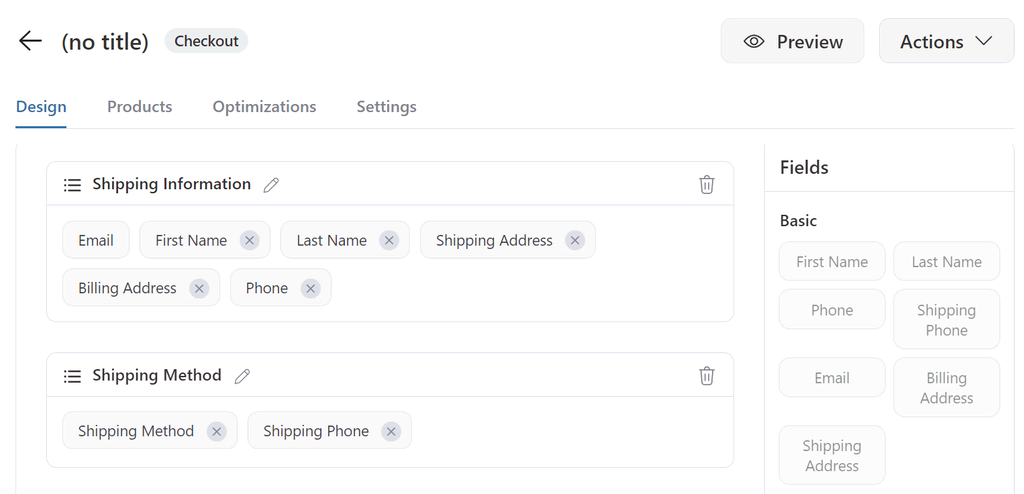Select the Email field chip
Image resolution: width=1024 pixels, height=494 pixels.
(96, 240)
